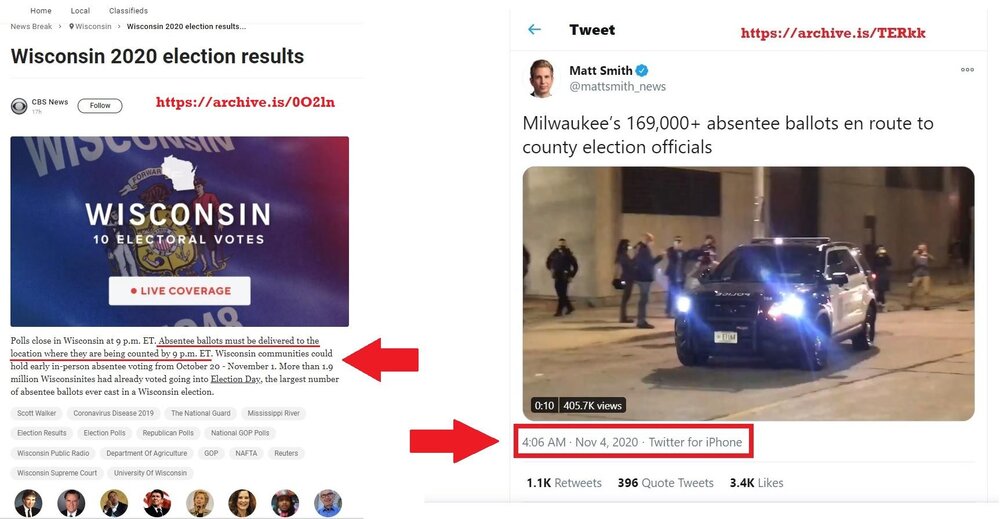Open the three-dot tweet options menu
Image resolution: width=1000 pixels, height=519 pixels.
coord(967,69)
